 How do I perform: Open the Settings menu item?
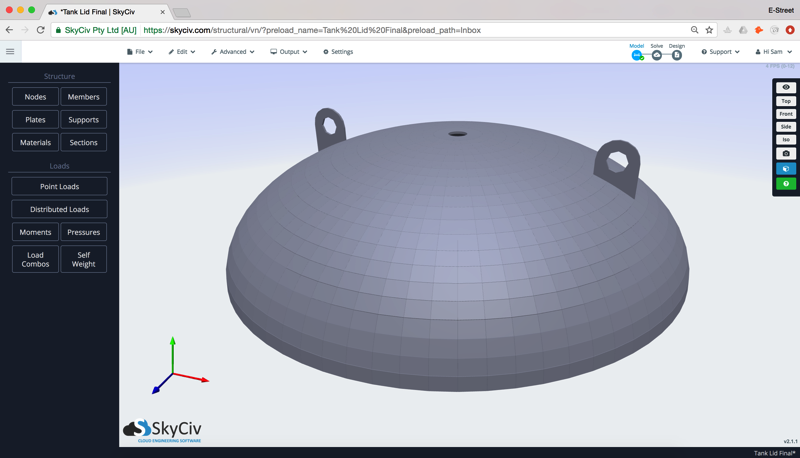338,52
